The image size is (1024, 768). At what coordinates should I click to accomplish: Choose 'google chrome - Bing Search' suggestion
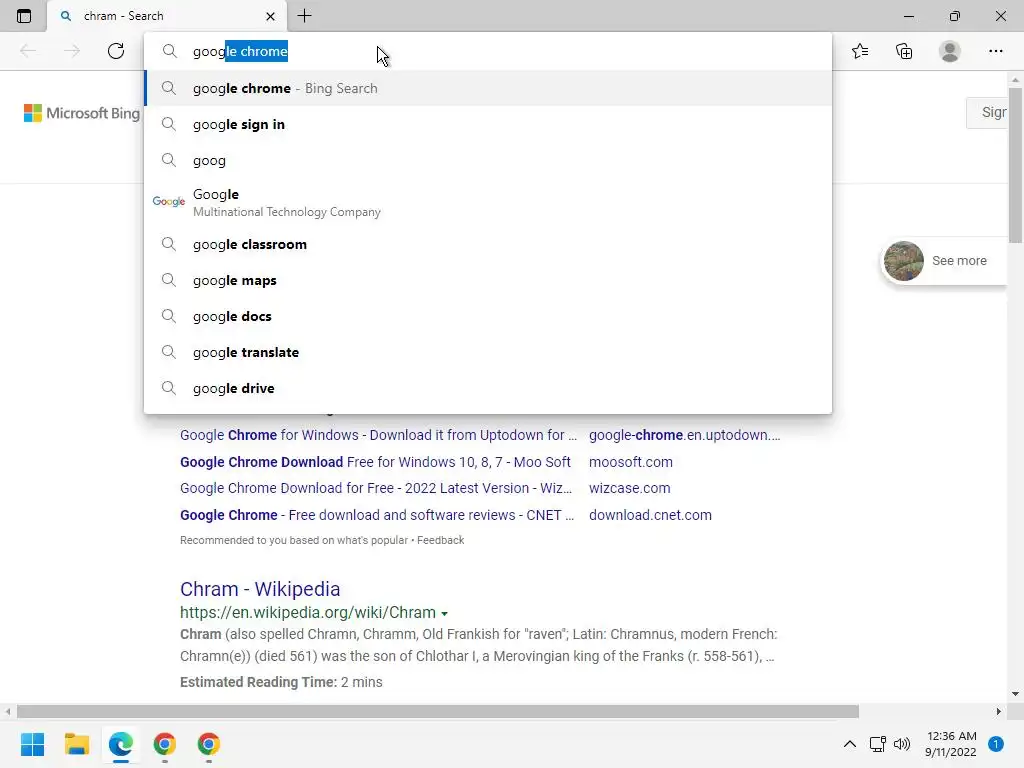488,88
